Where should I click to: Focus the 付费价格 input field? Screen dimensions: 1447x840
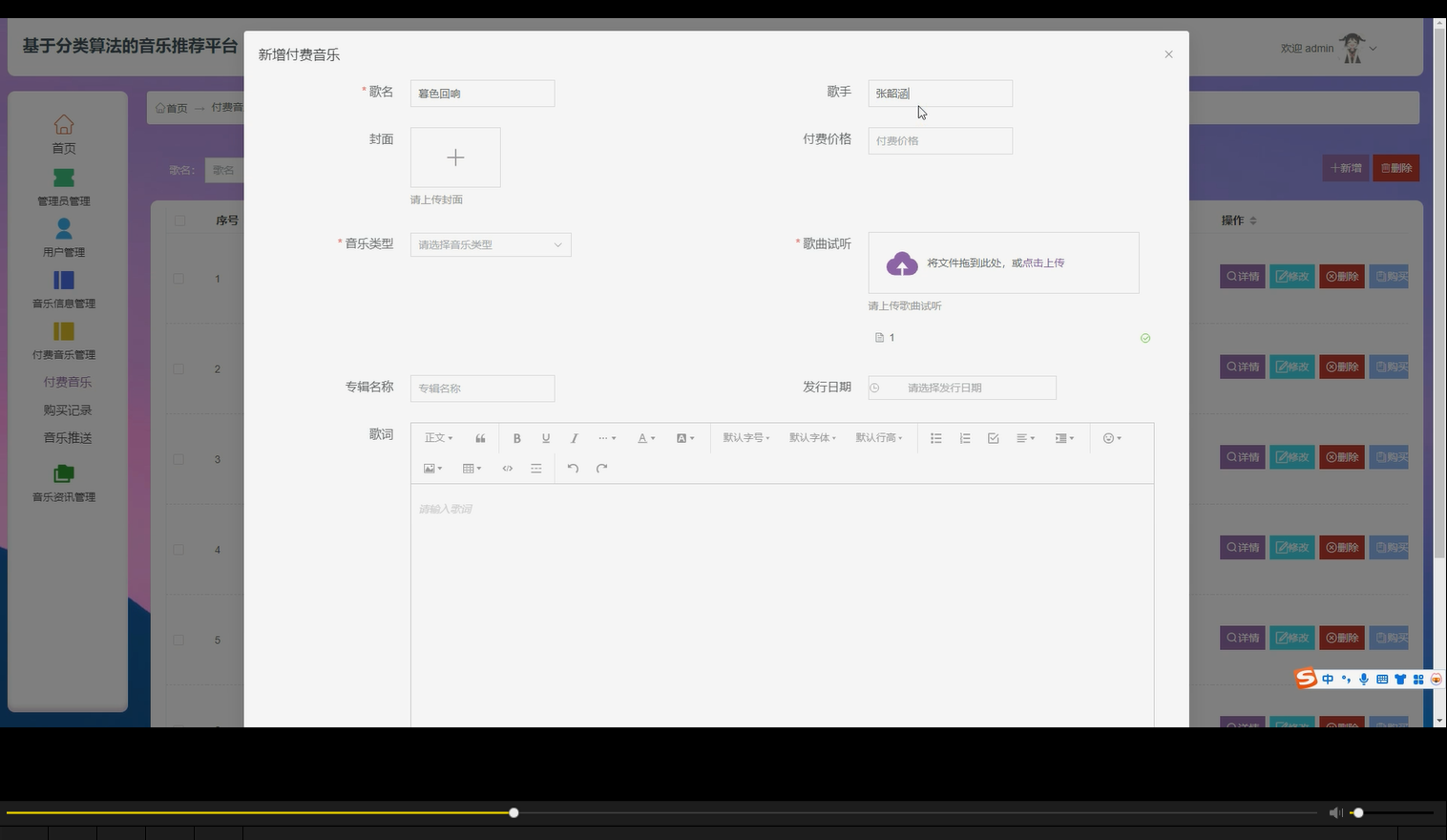939,140
